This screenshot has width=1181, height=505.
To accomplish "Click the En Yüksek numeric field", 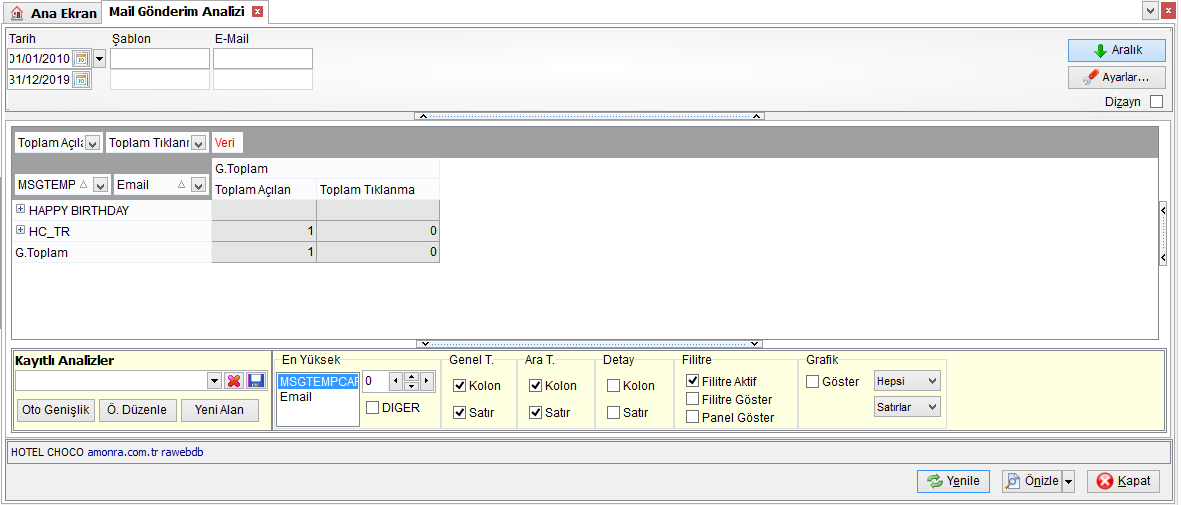I will tap(375, 381).
